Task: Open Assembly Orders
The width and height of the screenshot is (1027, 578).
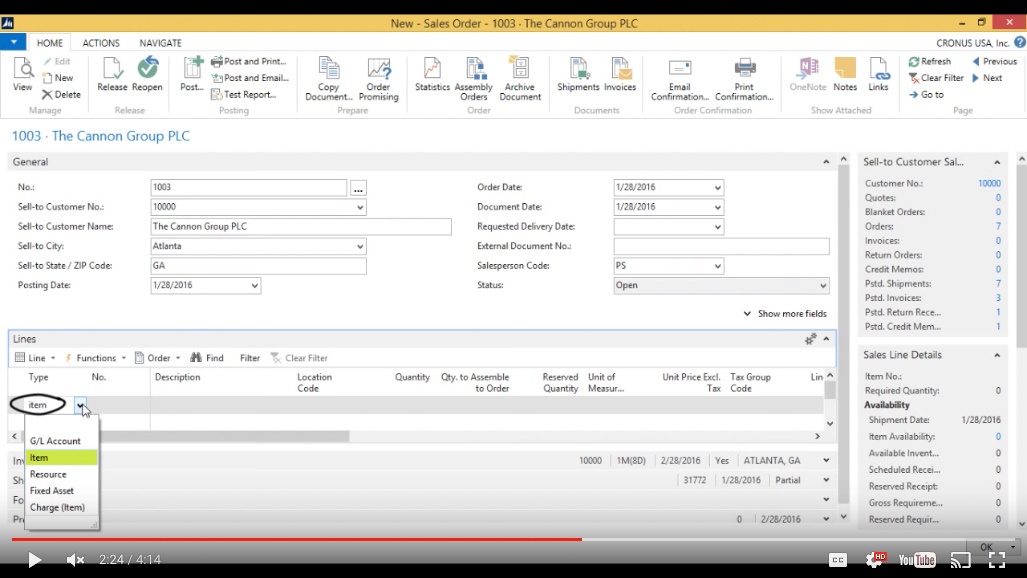Action: click(474, 79)
